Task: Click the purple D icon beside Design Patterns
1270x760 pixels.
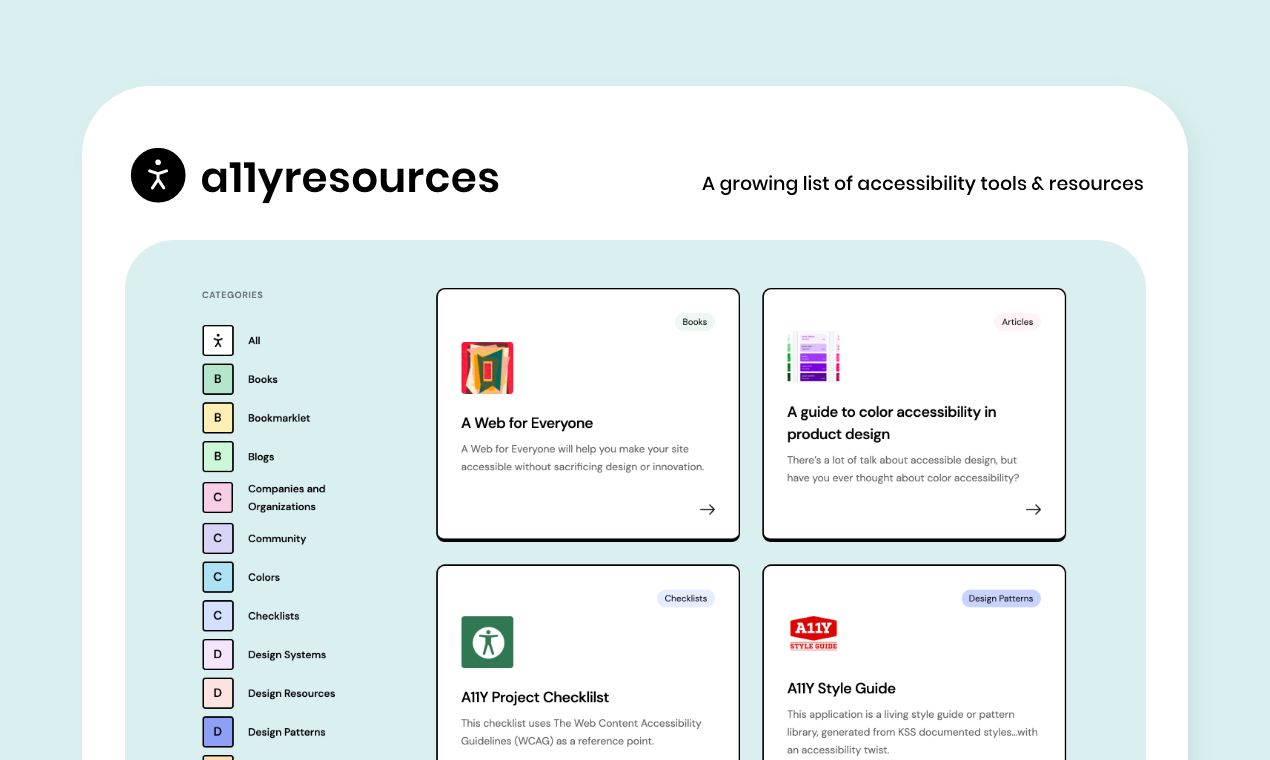Action: click(218, 732)
